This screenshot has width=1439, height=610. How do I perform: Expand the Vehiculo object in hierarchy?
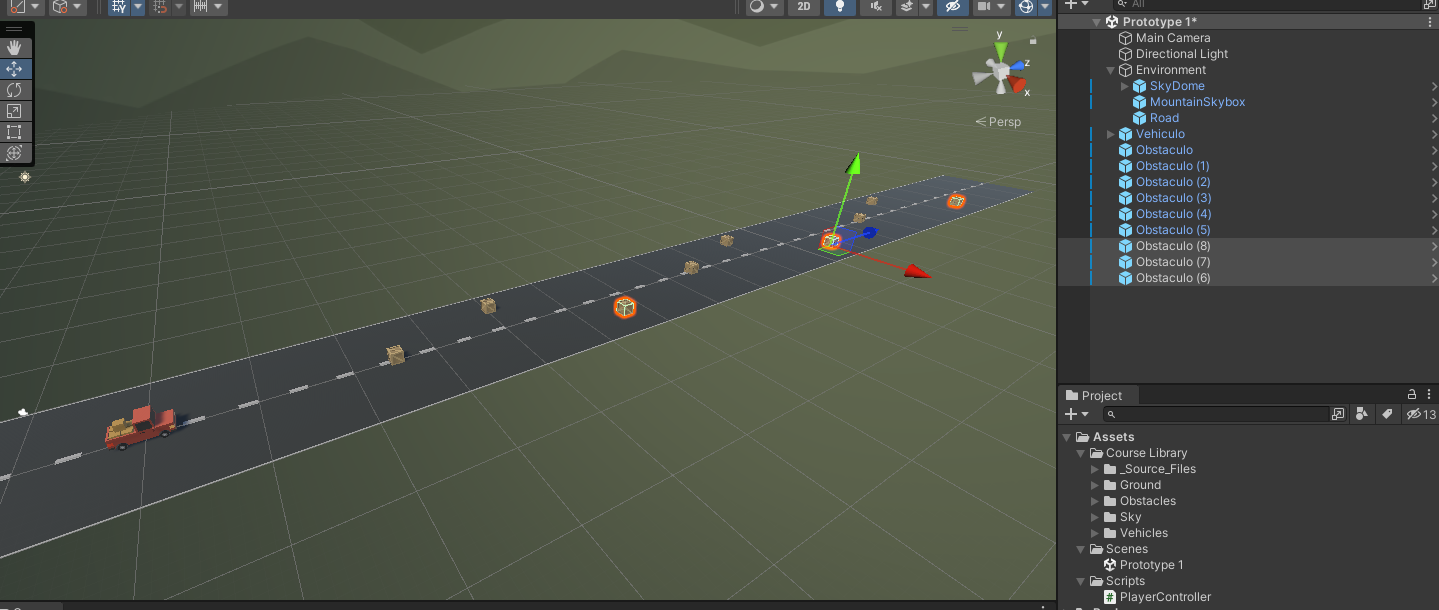(x=1111, y=134)
